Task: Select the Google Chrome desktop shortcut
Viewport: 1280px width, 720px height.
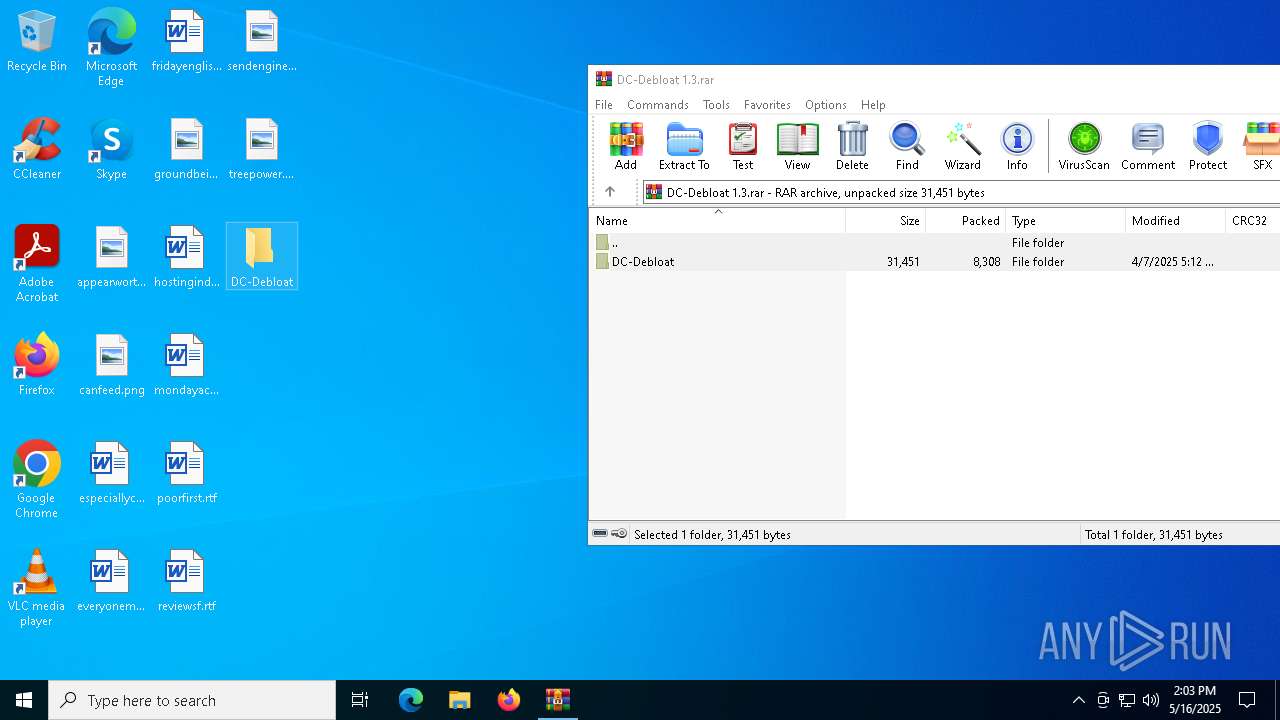Action: 37,480
